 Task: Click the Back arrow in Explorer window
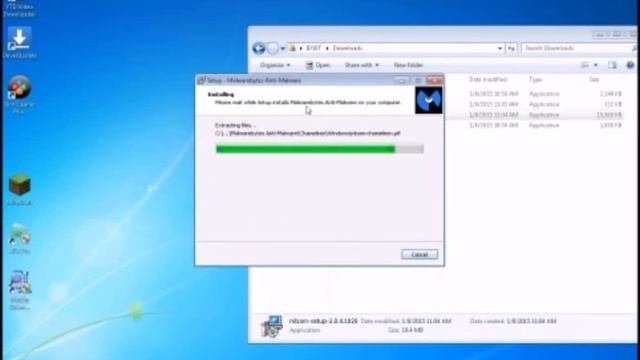coord(258,48)
